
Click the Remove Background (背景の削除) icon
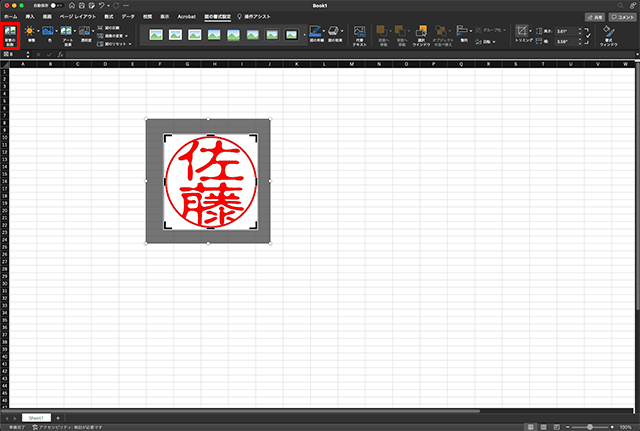[x=10, y=34]
